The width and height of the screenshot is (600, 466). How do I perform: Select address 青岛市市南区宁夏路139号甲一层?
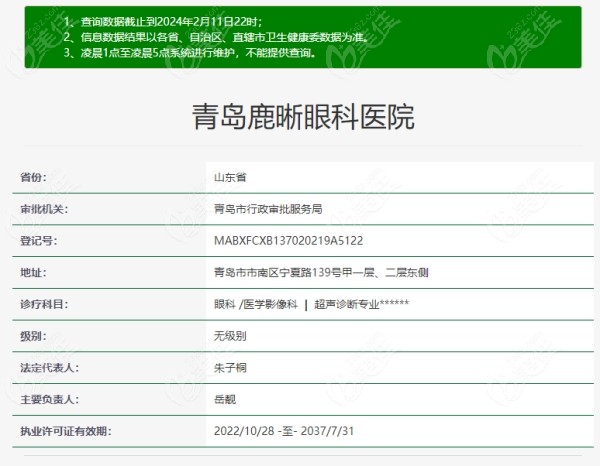[x=294, y=272]
